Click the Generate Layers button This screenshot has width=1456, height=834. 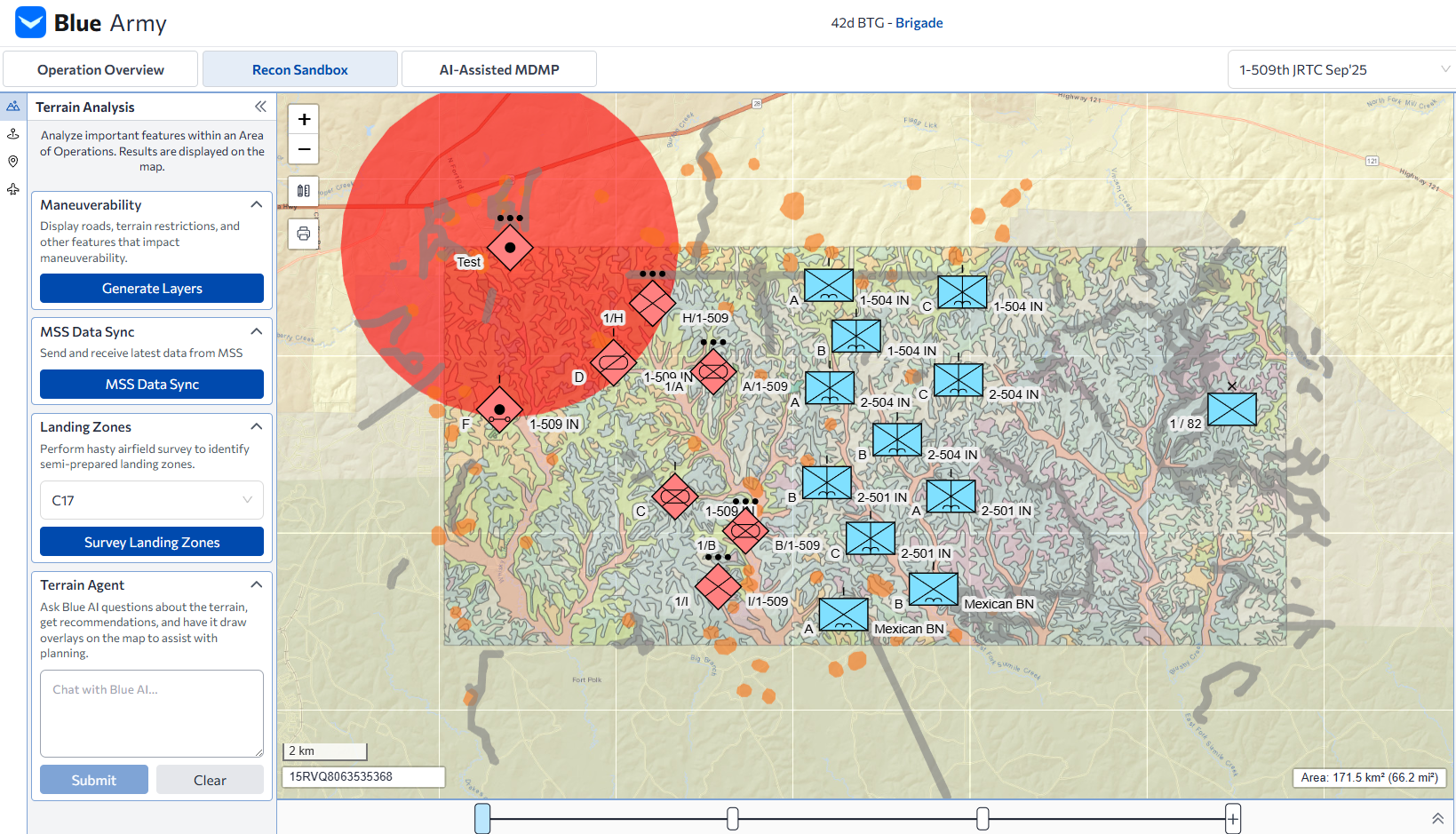coord(152,289)
